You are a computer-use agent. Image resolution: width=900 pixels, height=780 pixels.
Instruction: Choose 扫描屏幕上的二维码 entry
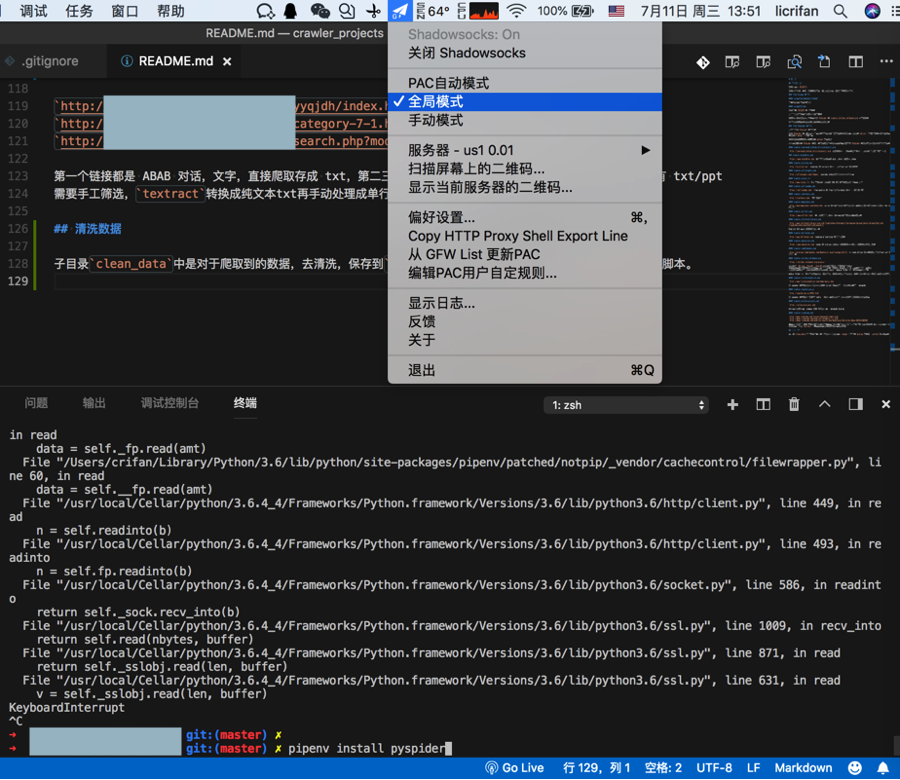tap(525, 169)
